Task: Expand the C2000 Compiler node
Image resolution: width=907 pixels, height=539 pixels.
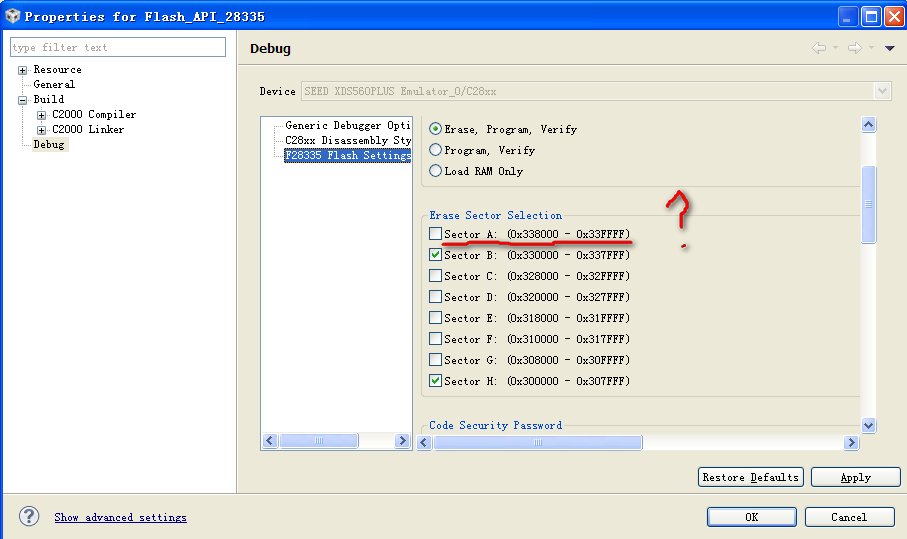Action: pyautogui.click(x=41, y=115)
